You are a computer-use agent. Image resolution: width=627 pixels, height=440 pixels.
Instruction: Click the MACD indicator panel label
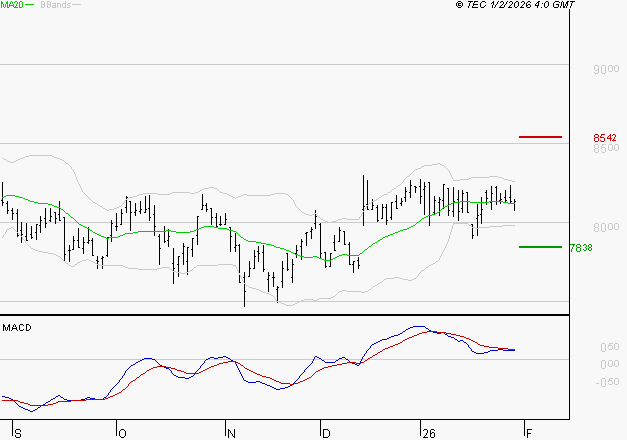[17, 327]
